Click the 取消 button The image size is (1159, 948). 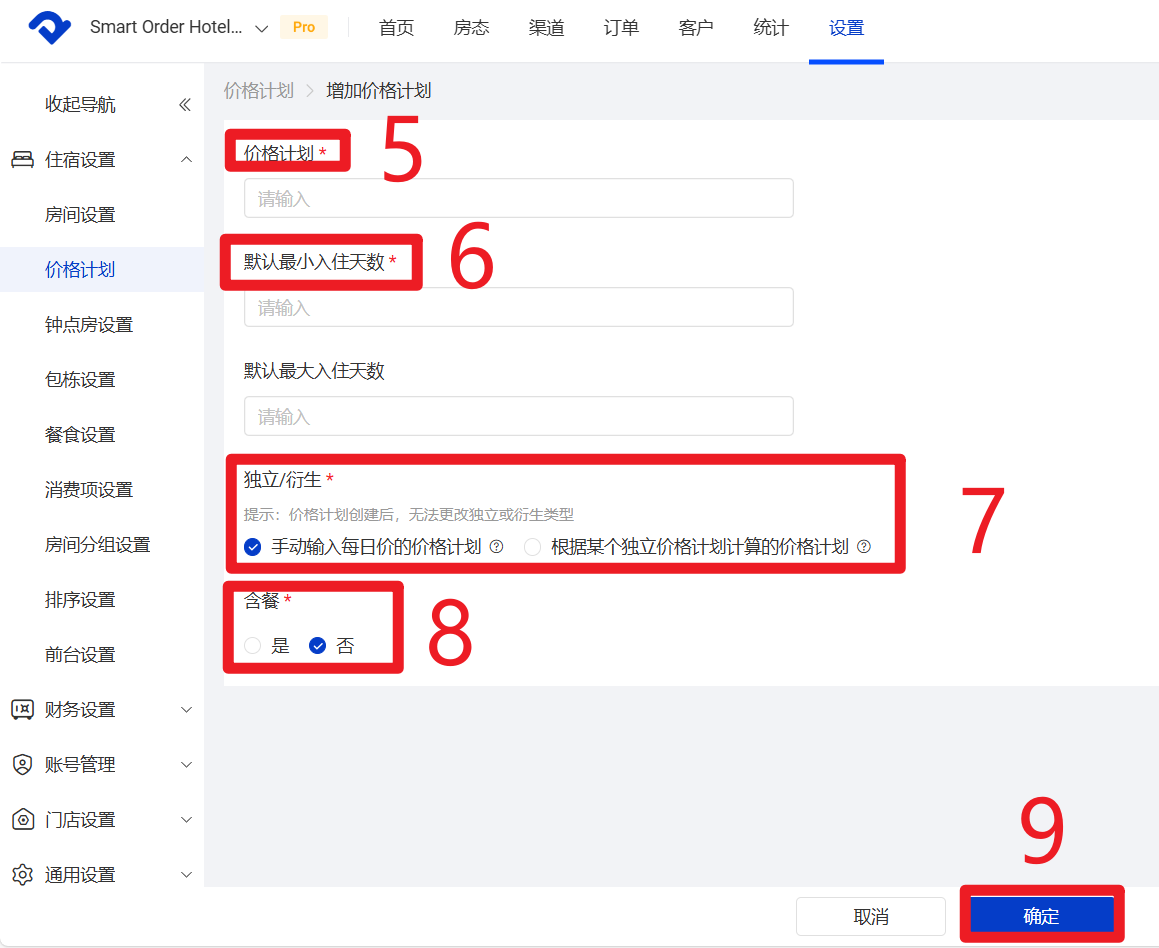pos(870,916)
